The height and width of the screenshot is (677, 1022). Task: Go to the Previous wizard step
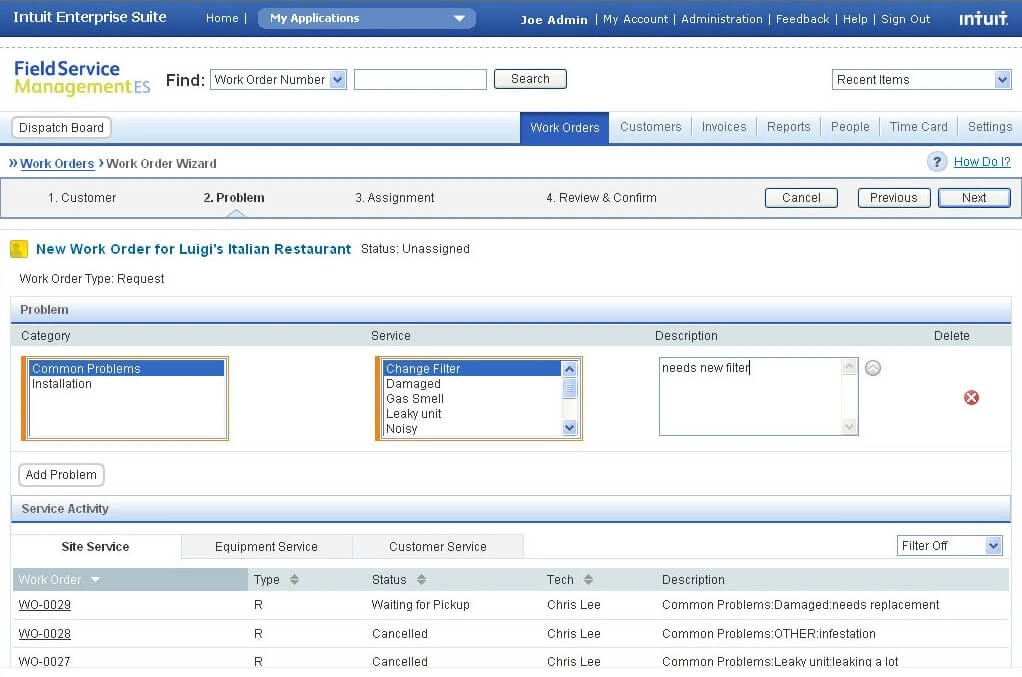click(893, 198)
